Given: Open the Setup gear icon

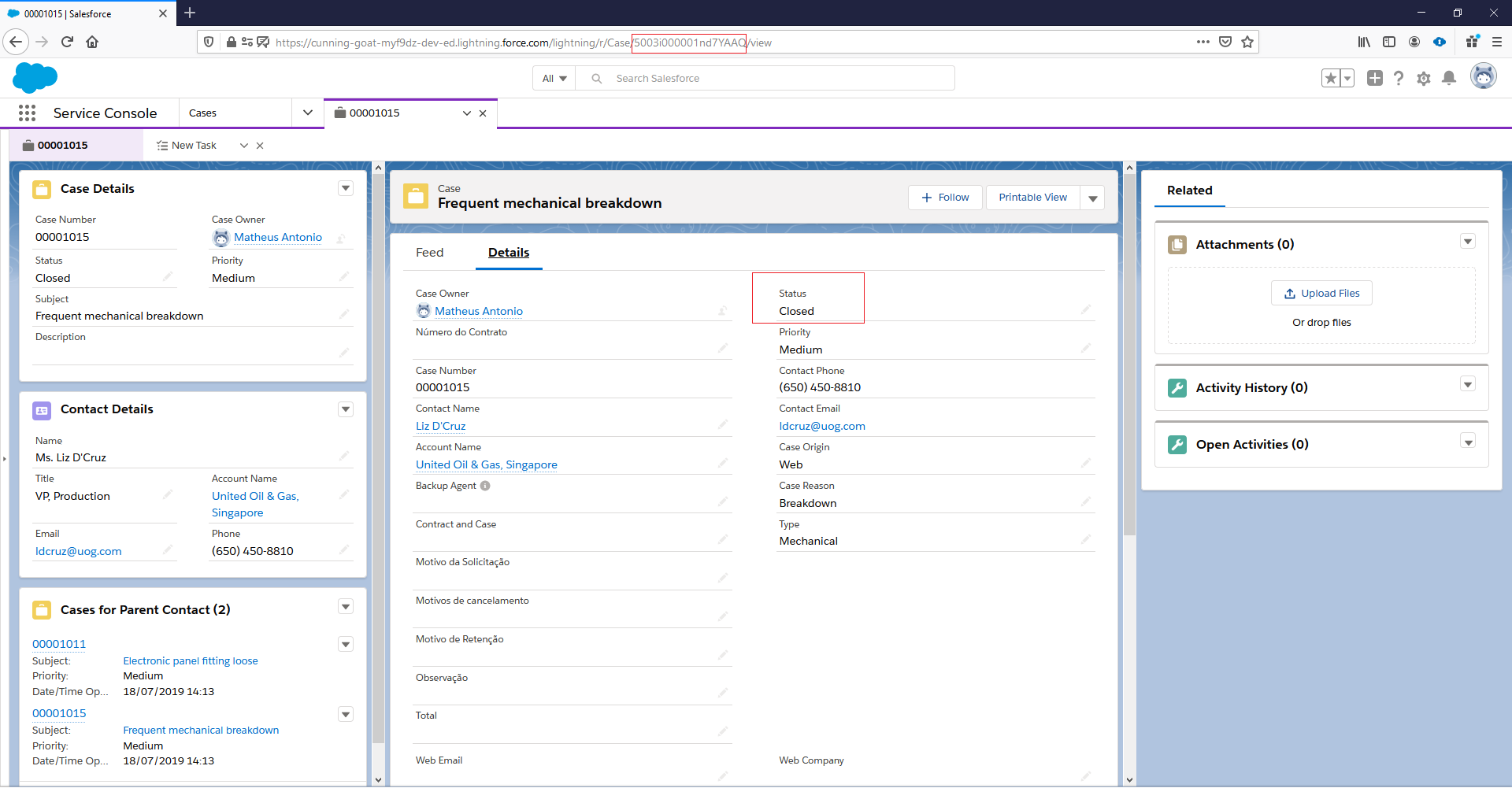Looking at the screenshot, I should [x=1424, y=78].
